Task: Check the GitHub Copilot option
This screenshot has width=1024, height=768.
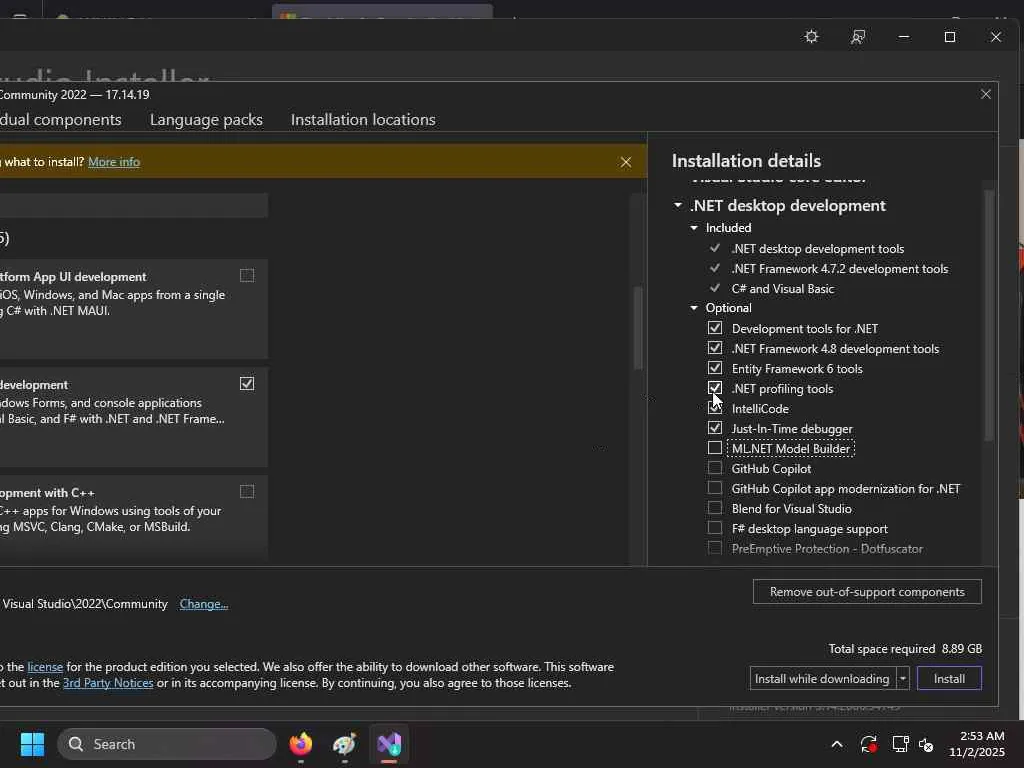Action: coord(715,468)
